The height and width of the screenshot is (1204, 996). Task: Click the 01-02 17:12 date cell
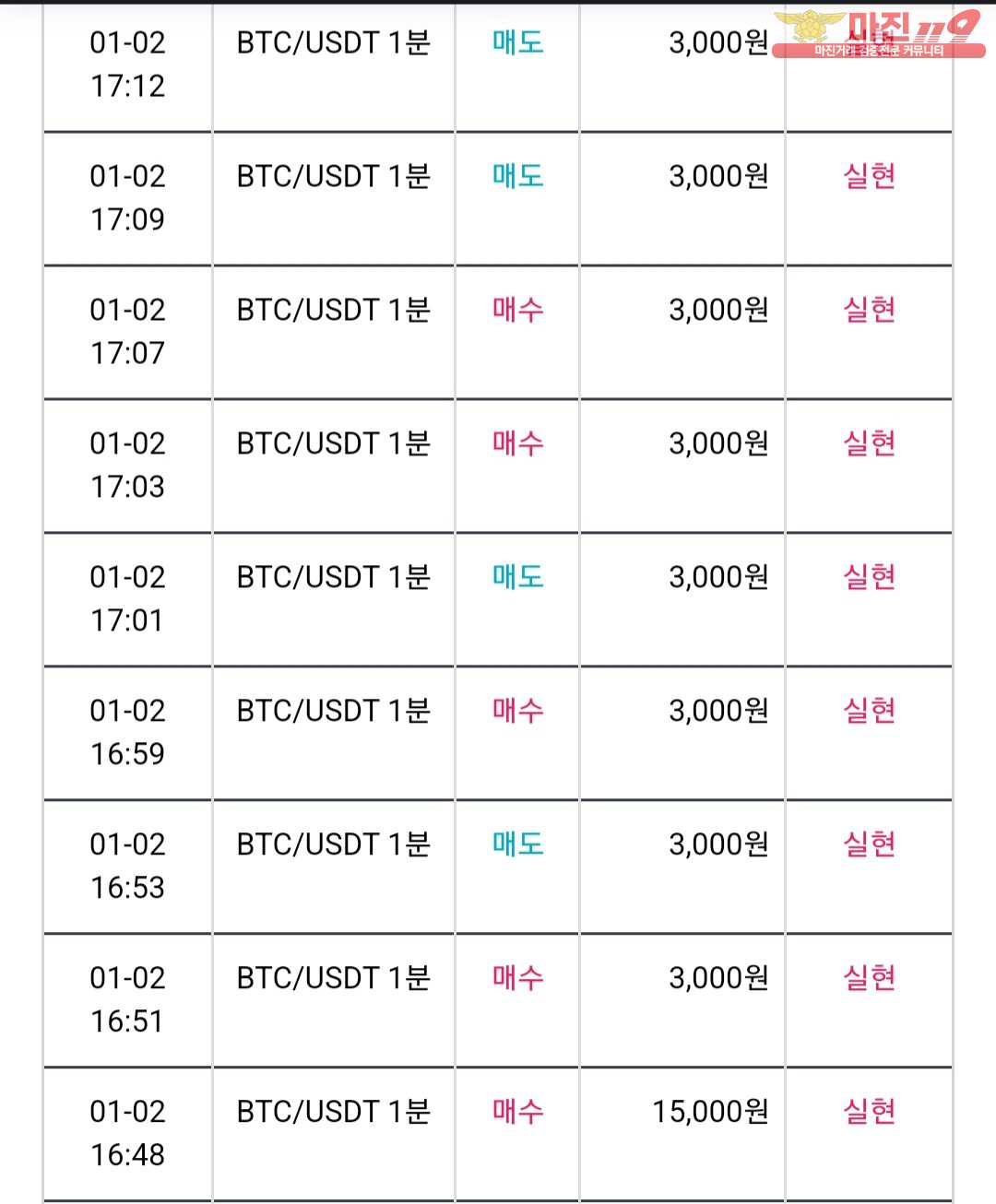coord(127,64)
